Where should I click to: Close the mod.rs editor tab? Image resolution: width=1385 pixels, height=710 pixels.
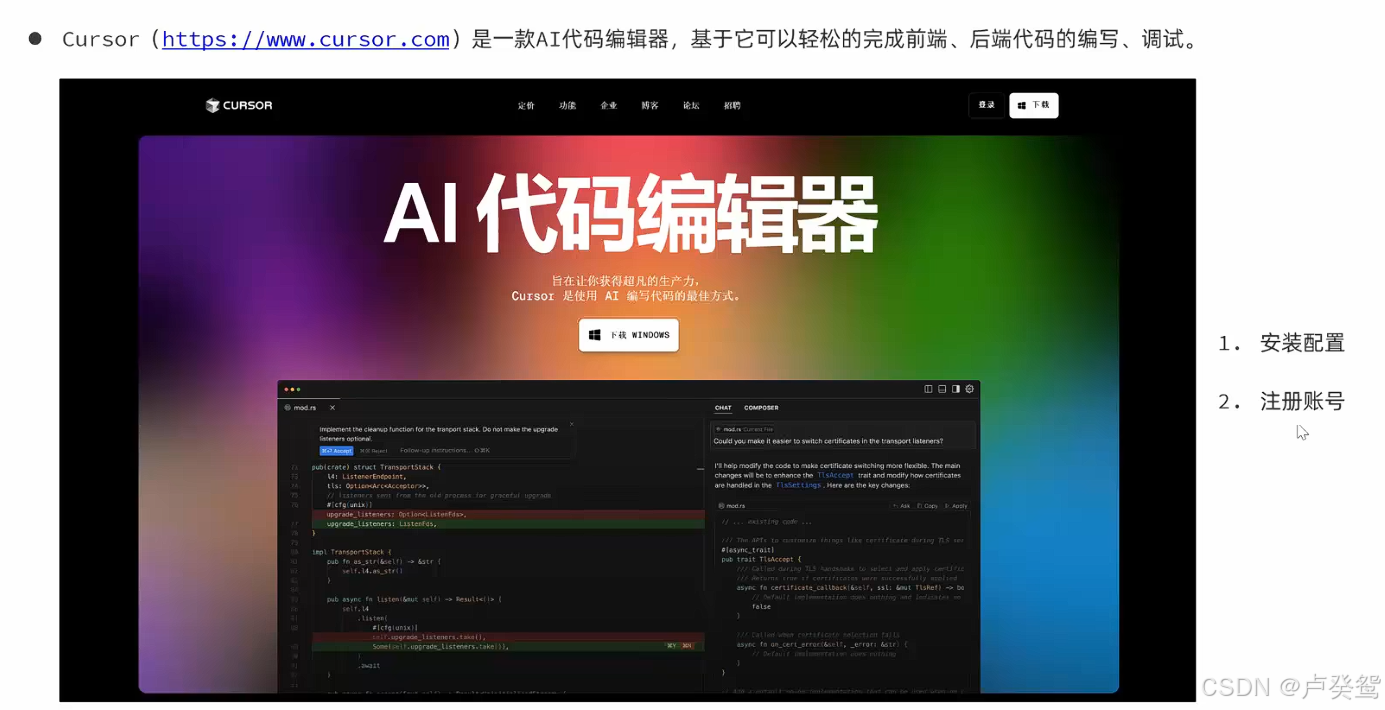[332, 408]
